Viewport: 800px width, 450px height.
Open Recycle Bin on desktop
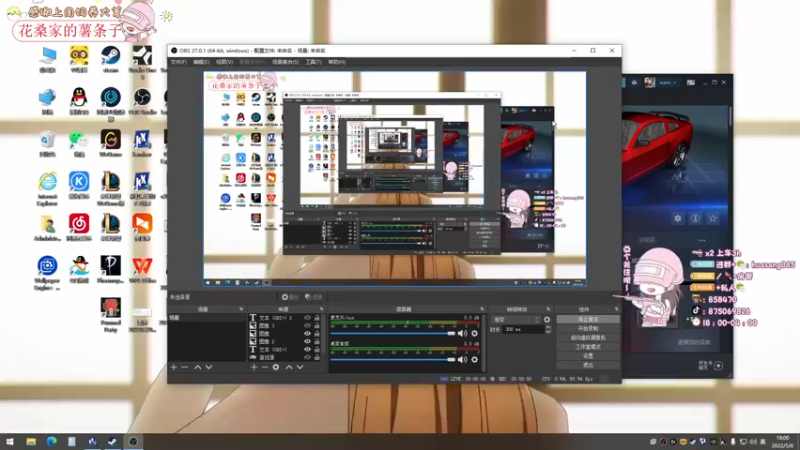pos(47,143)
